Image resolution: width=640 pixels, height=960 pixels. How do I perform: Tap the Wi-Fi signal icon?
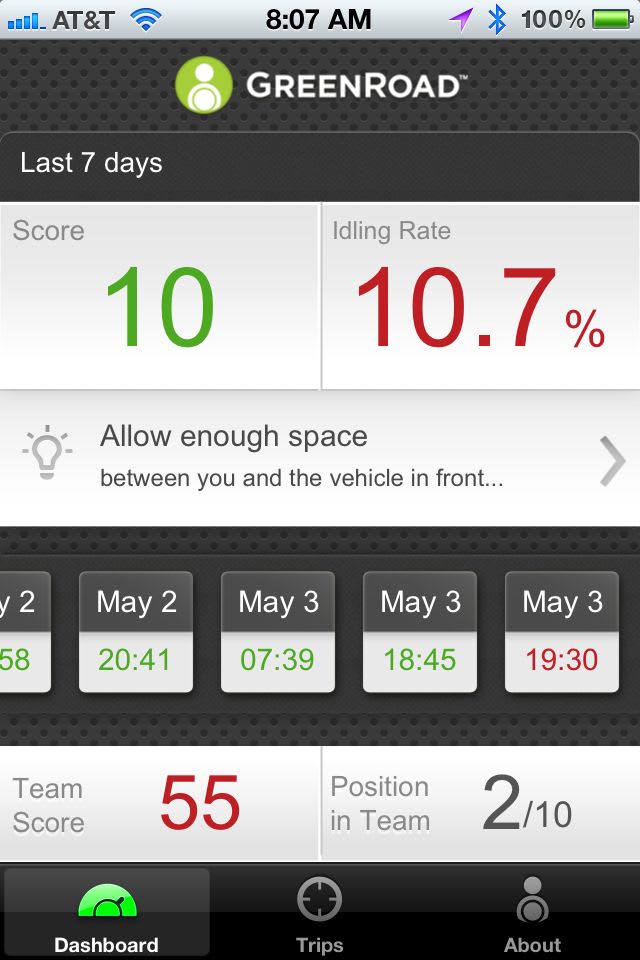pyautogui.click(x=146, y=19)
